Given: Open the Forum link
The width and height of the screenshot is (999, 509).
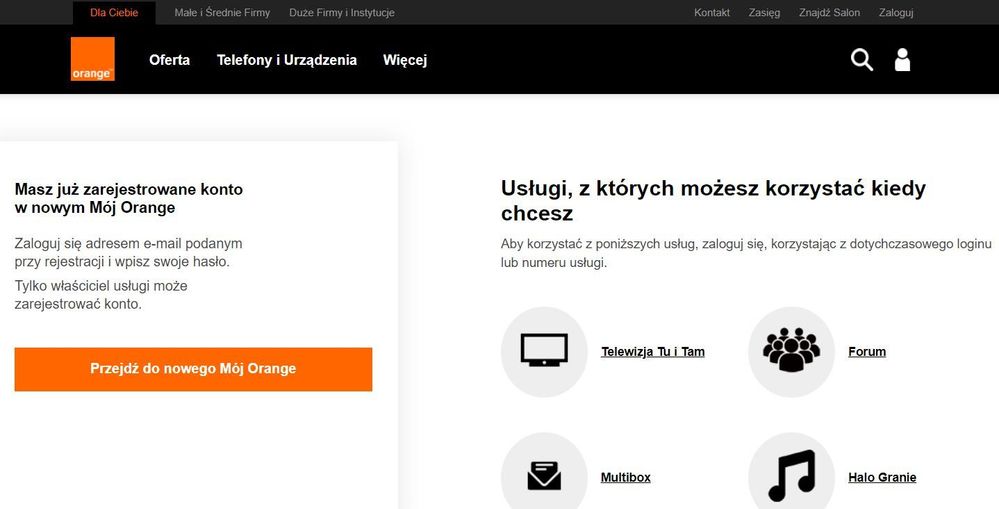Looking at the screenshot, I should [866, 352].
